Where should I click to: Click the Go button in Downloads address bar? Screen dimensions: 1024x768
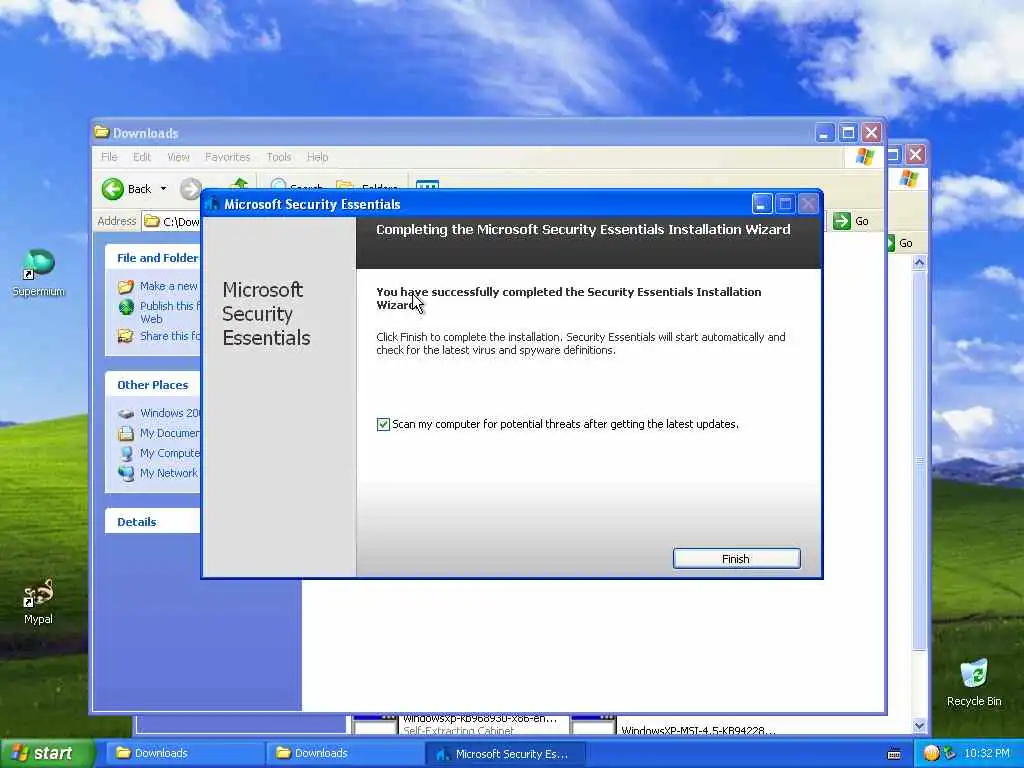coord(851,221)
